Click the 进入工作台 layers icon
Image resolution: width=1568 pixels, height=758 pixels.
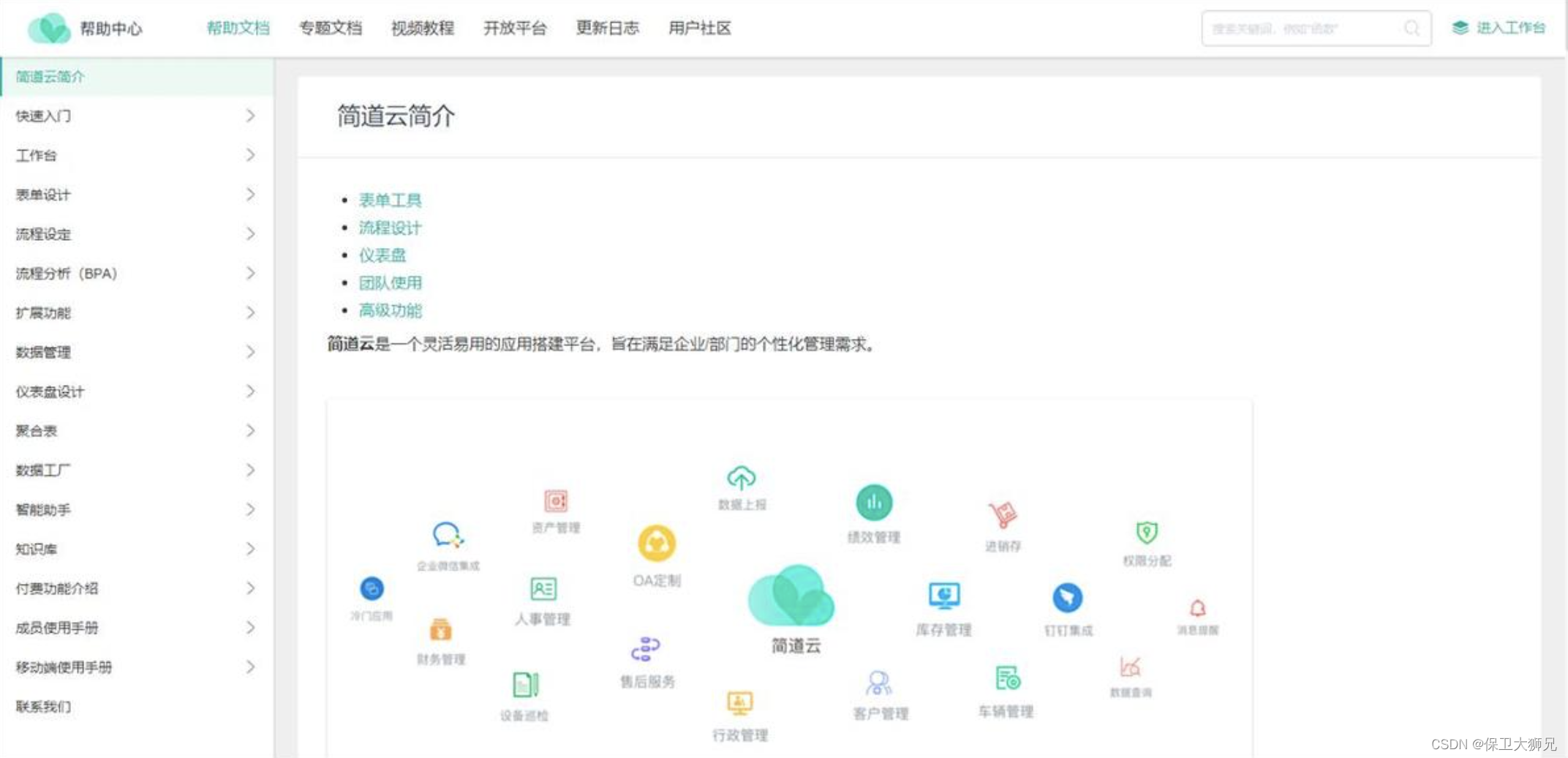(x=1460, y=28)
